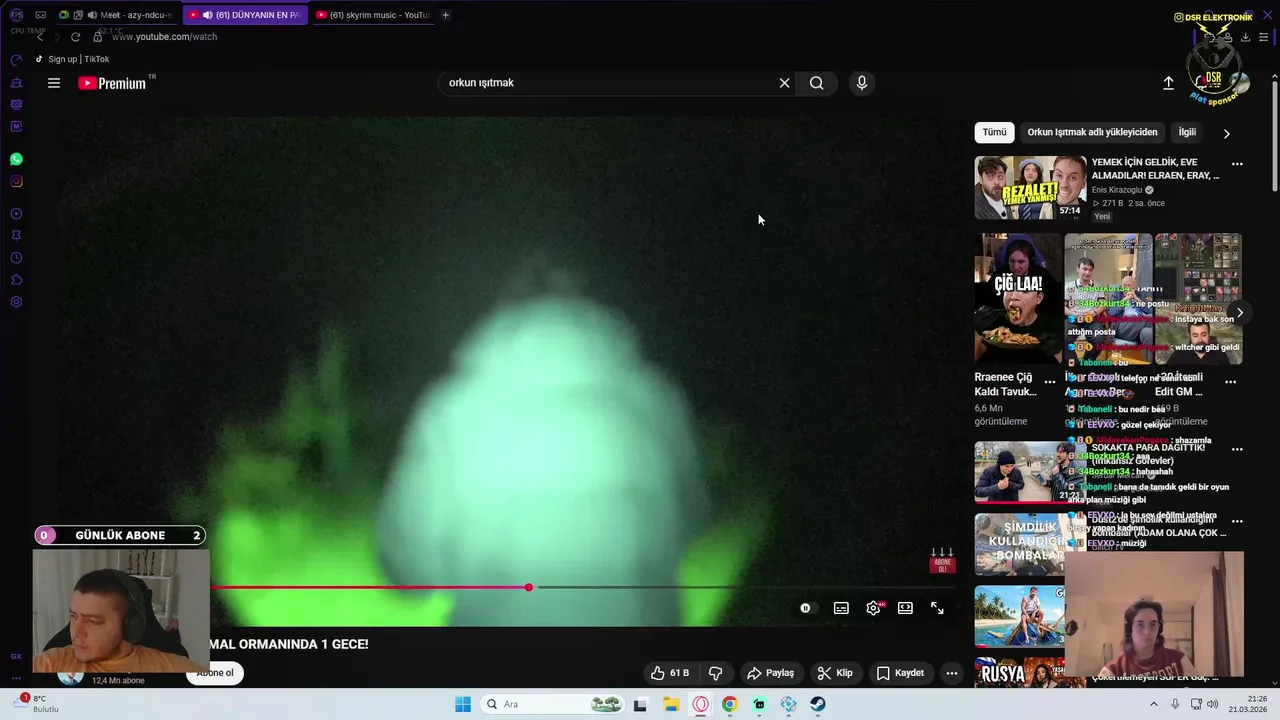This screenshot has width=1280, height=720.
Task: Clear the search text with the X
Action: click(784, 83)
